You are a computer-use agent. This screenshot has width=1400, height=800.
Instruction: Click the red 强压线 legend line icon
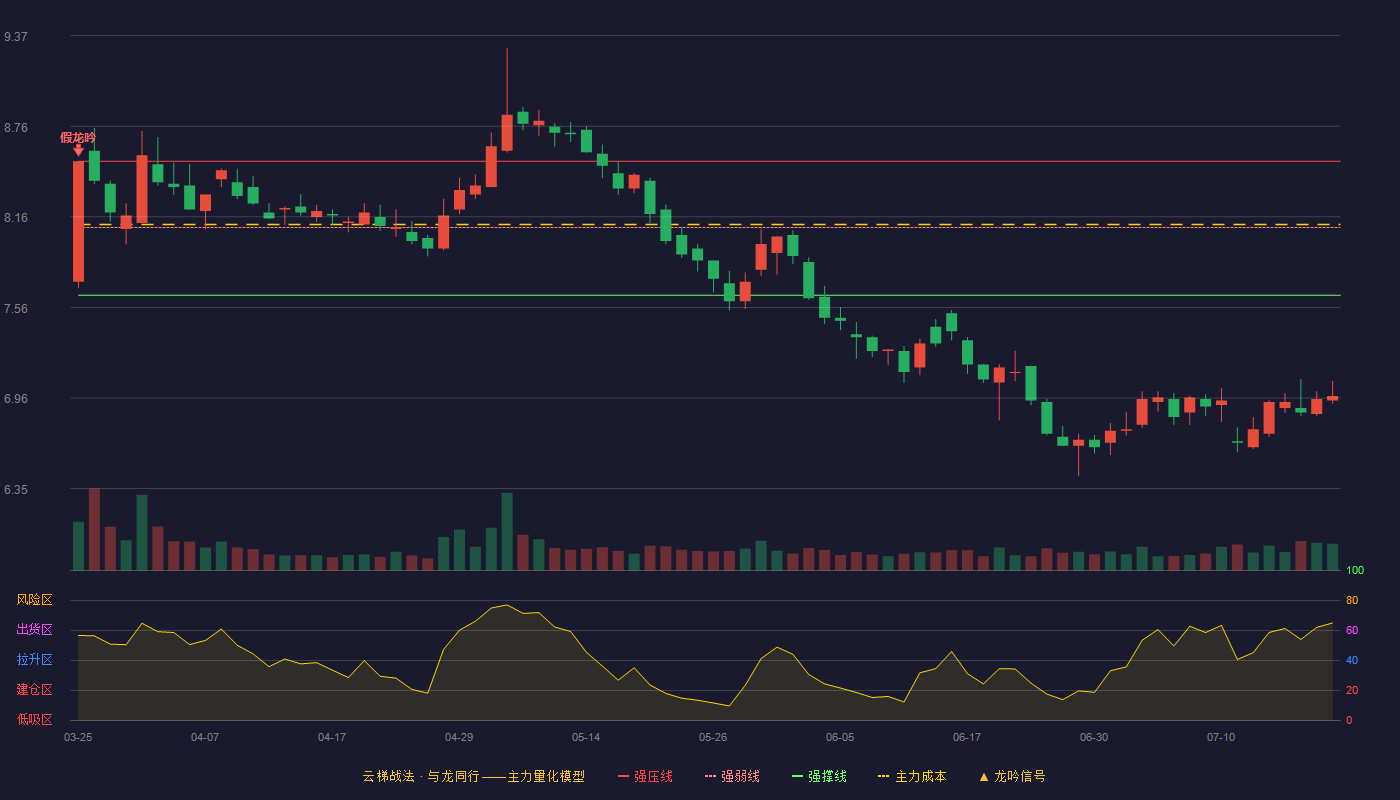(x=623, y=776)
